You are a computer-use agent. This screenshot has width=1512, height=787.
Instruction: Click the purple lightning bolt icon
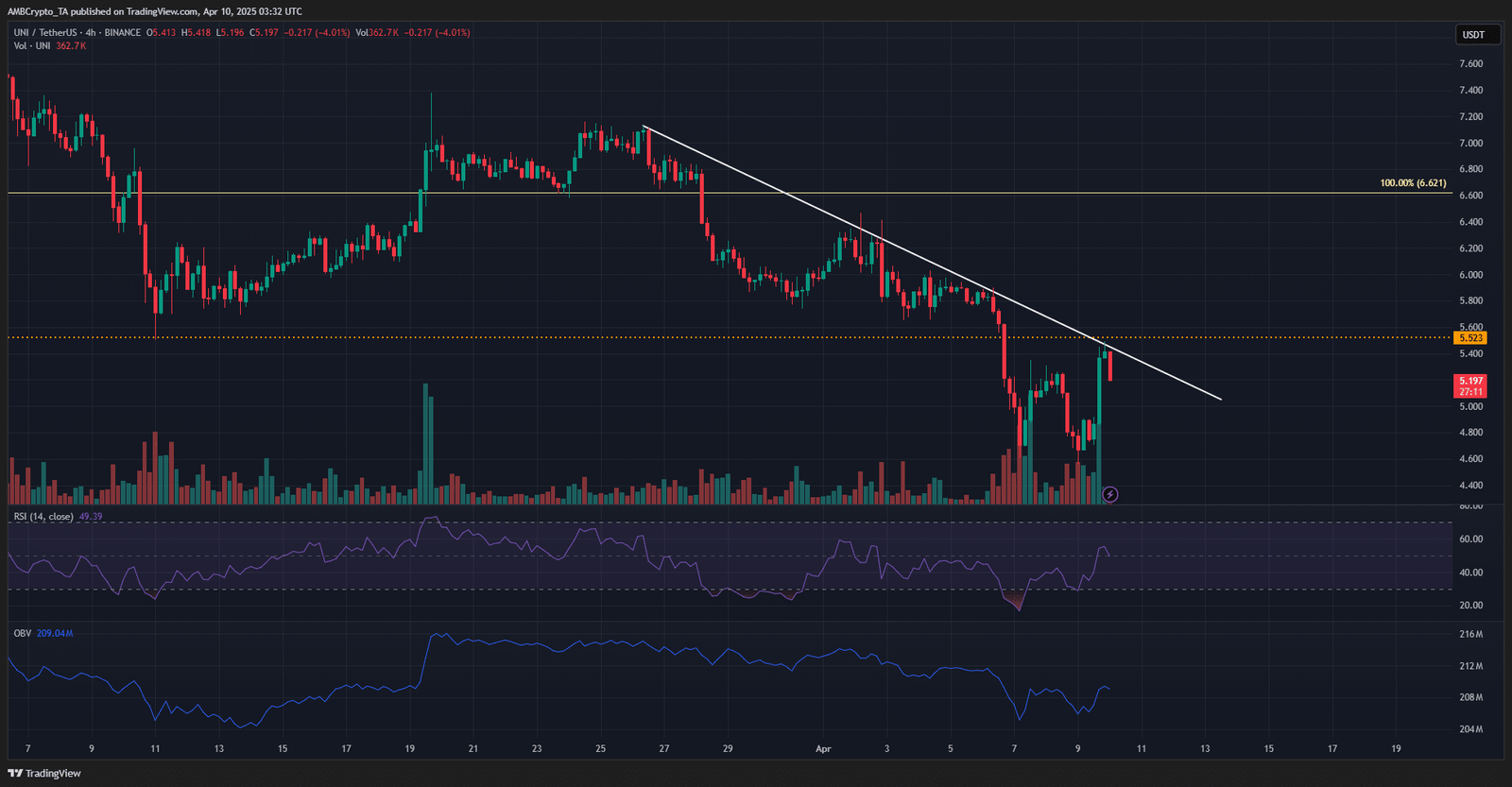(x=1110, y=494)
